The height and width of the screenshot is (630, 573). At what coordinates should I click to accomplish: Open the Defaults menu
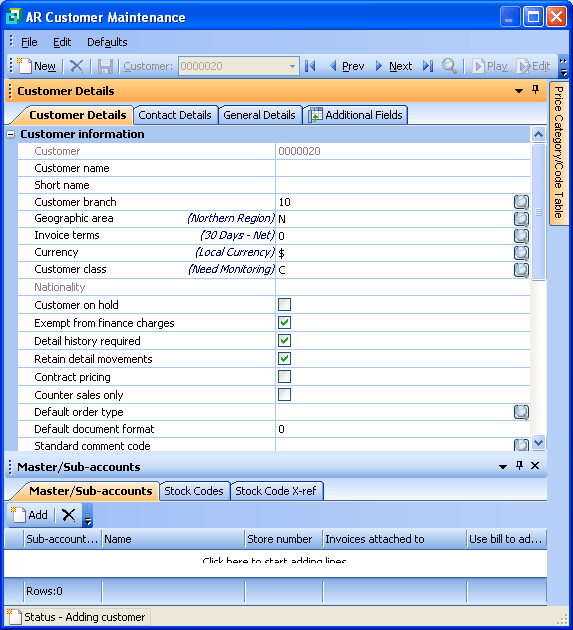pyautogui.click(x=107, y=42)
